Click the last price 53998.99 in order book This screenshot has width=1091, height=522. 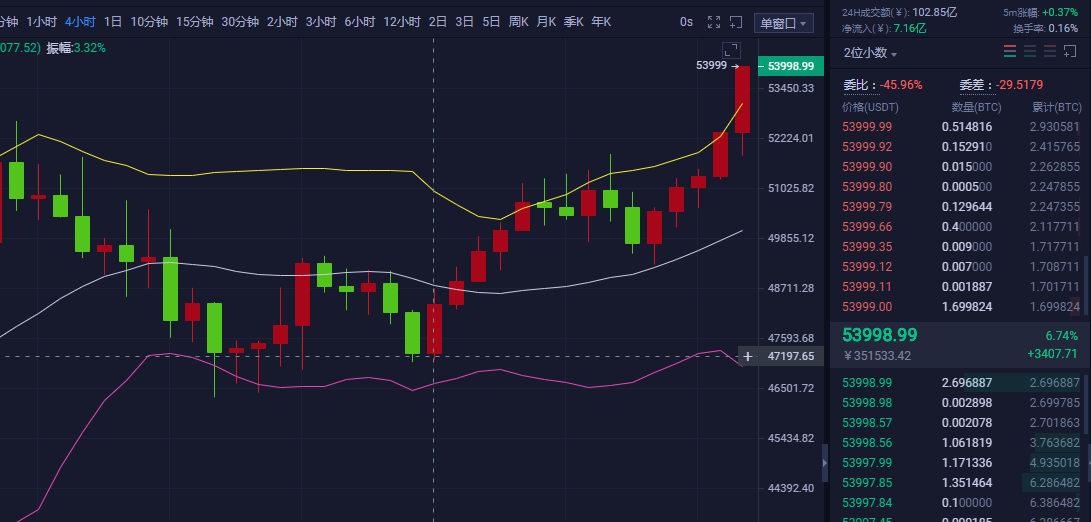tap(880, 335)
